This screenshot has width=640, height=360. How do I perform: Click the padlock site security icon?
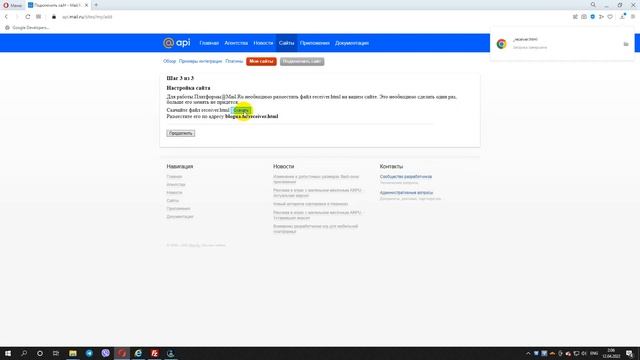(53, 17)
